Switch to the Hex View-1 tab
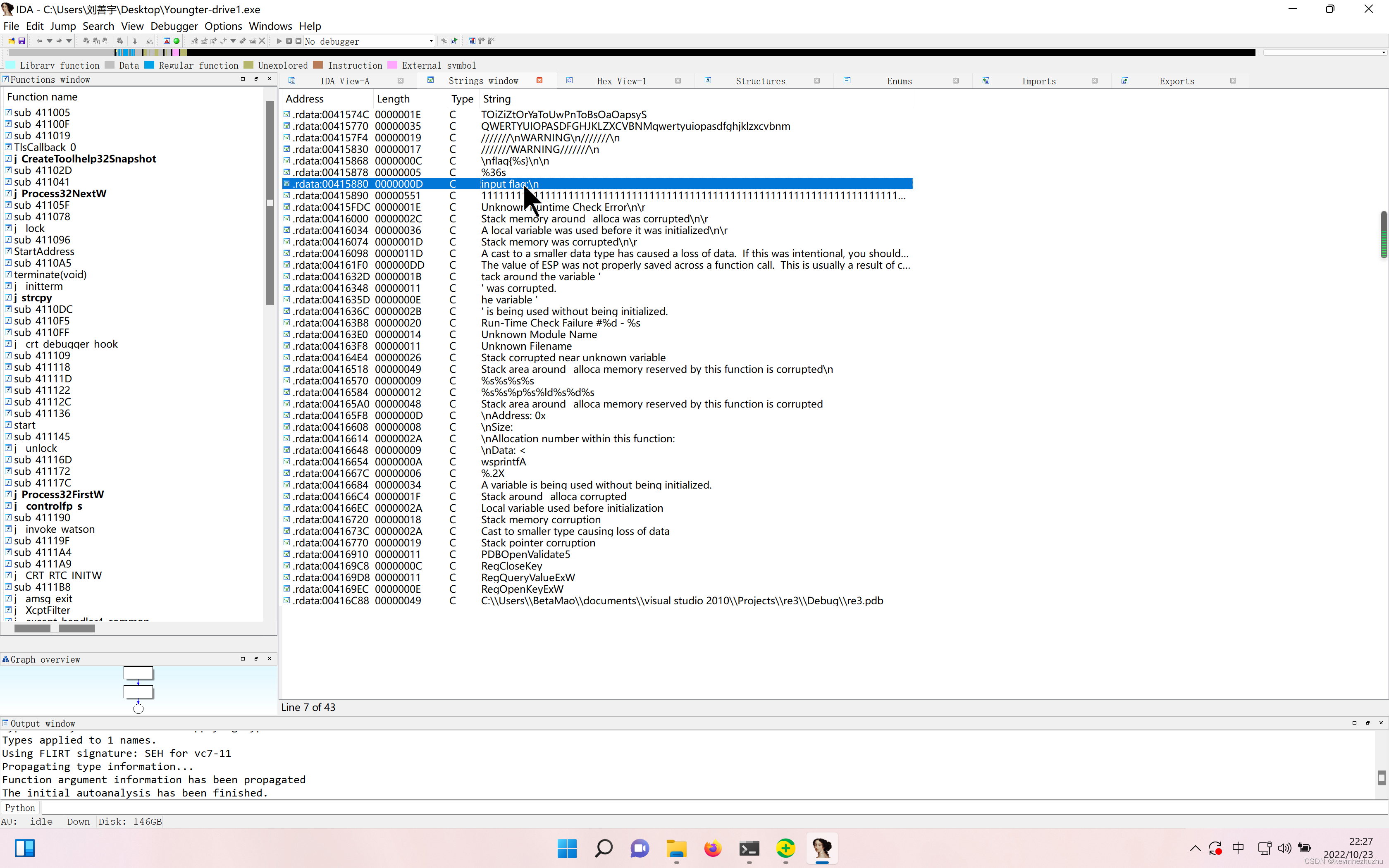1389x868 pixels. tap(622, 81)
